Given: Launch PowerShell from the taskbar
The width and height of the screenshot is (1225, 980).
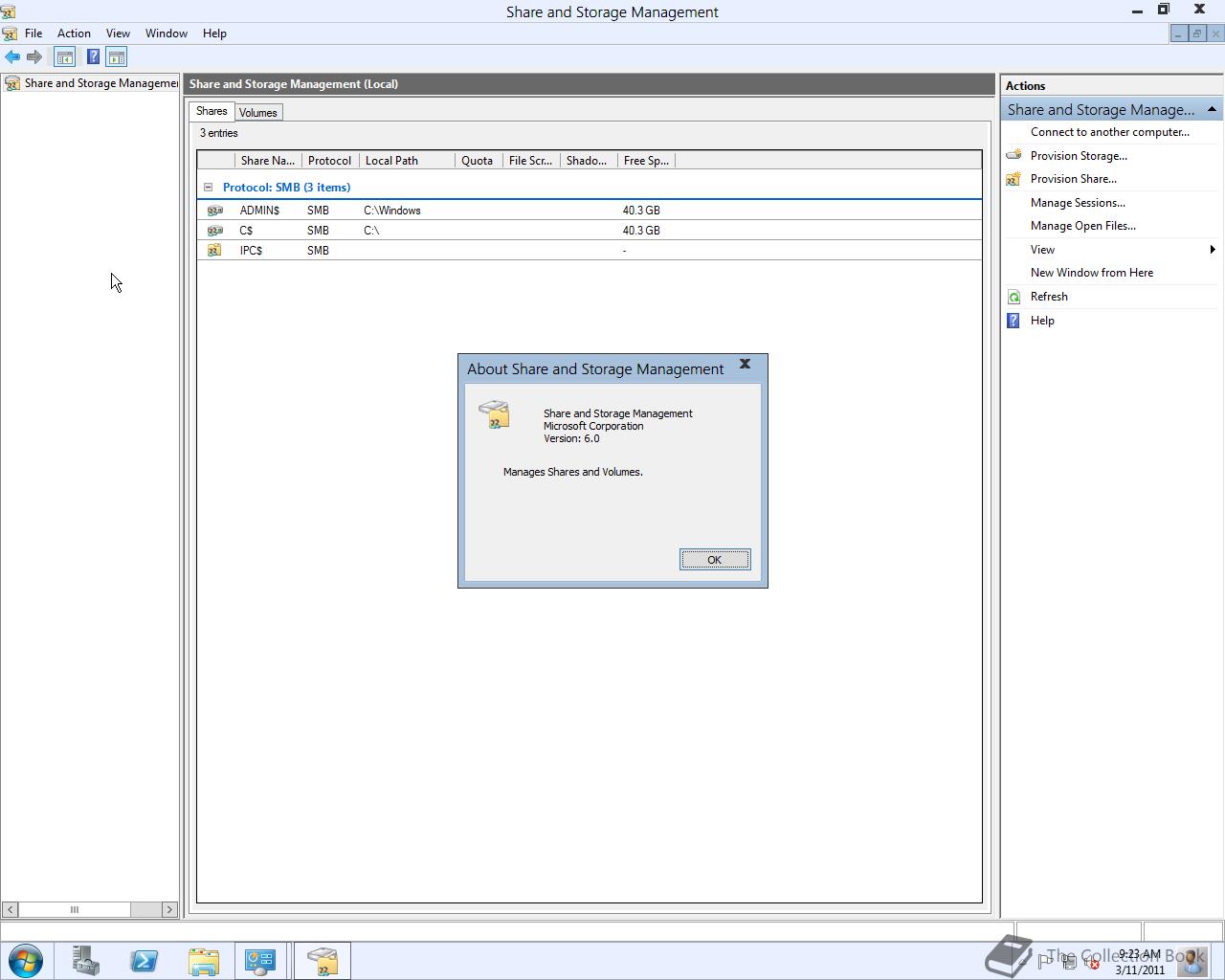Looking at the screenshot, I should pyautogui.click(x=145, y=961).
